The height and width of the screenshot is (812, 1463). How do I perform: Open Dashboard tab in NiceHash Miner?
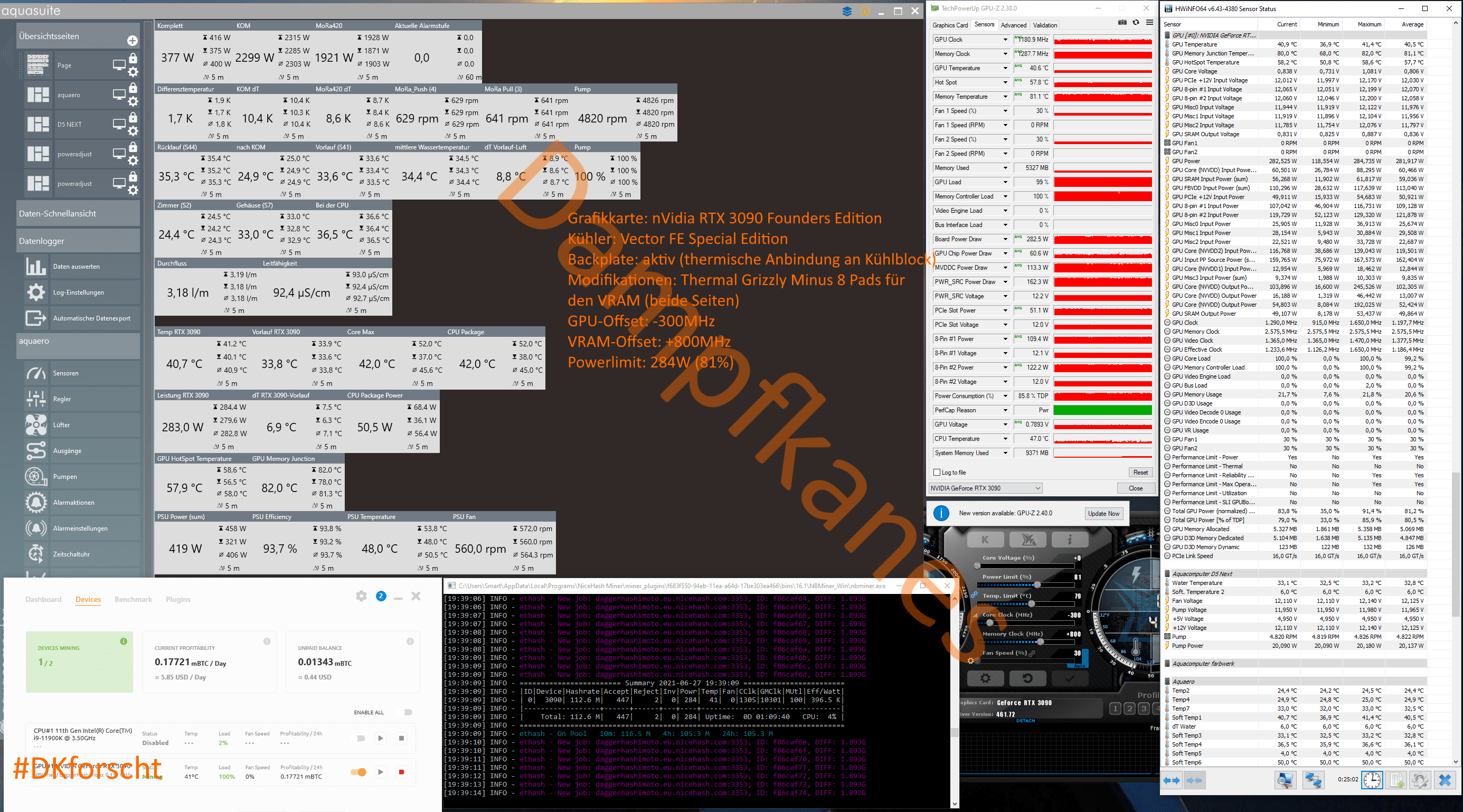(43, 599)
